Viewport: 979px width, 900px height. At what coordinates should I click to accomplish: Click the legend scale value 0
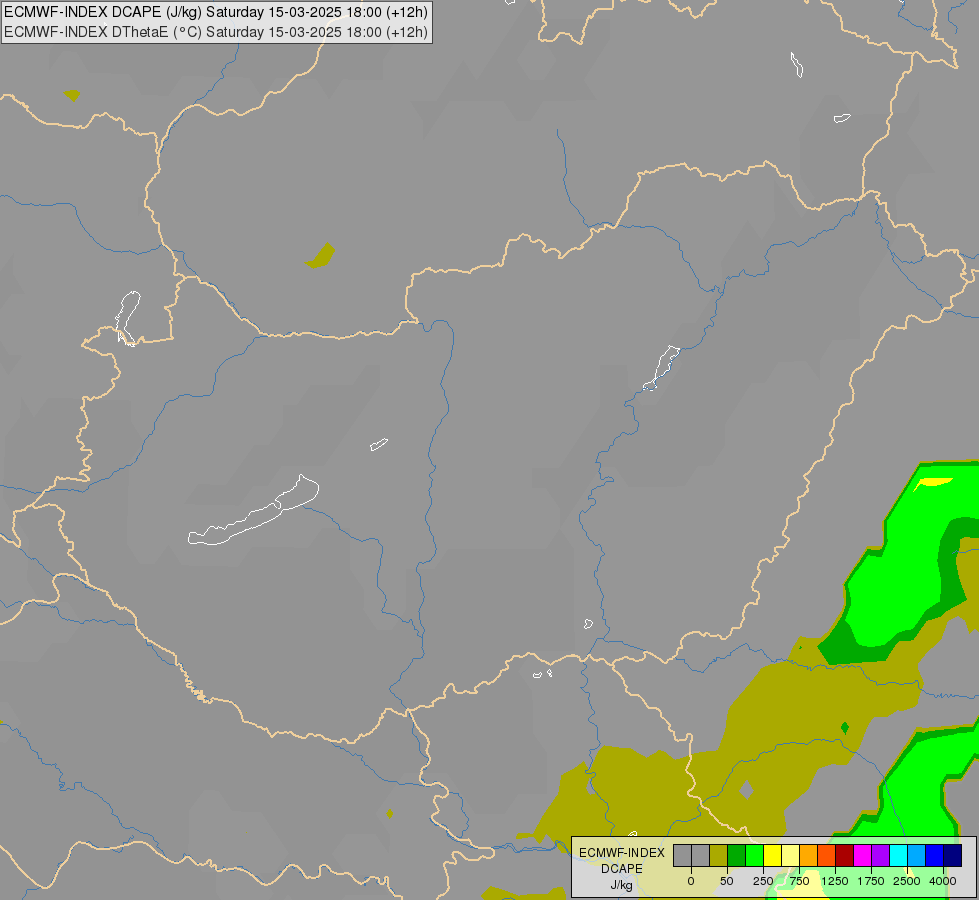pos(691,881)
